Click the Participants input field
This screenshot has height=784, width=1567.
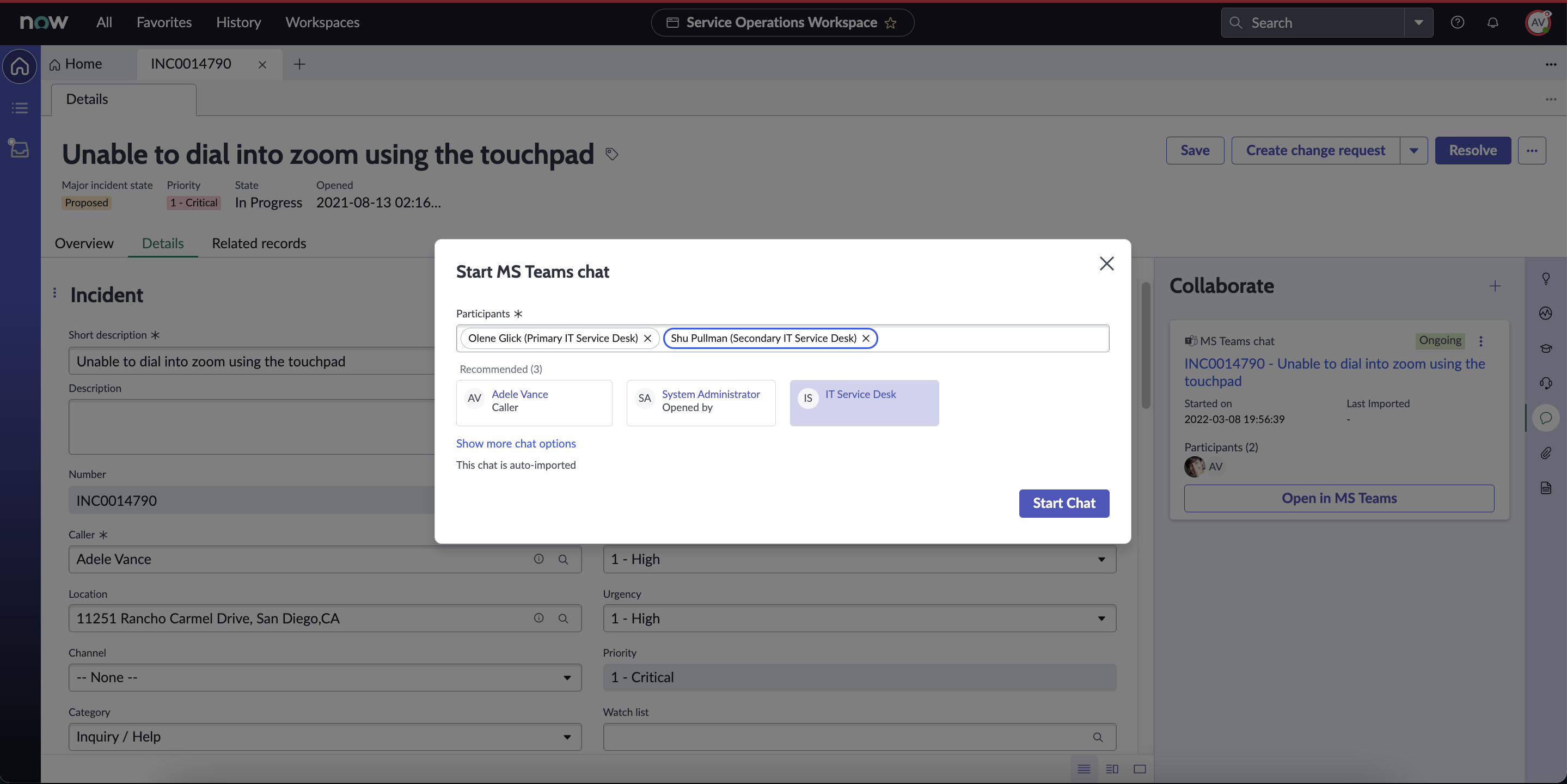991,338
